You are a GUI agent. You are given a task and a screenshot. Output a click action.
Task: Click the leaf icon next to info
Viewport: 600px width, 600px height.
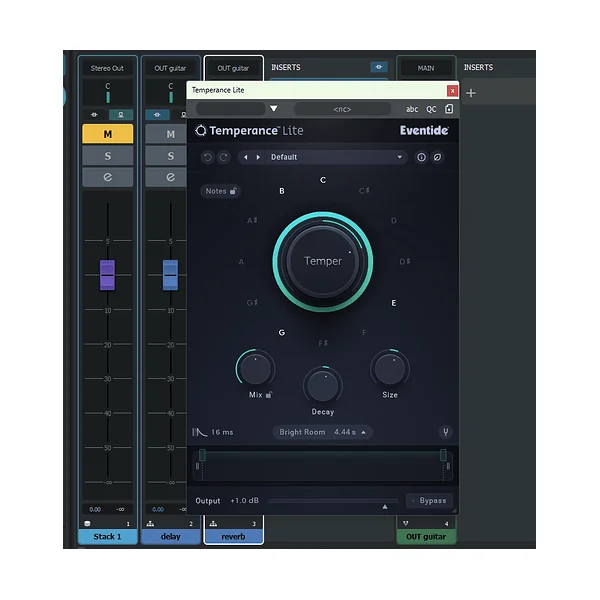(x=437, y=157)
